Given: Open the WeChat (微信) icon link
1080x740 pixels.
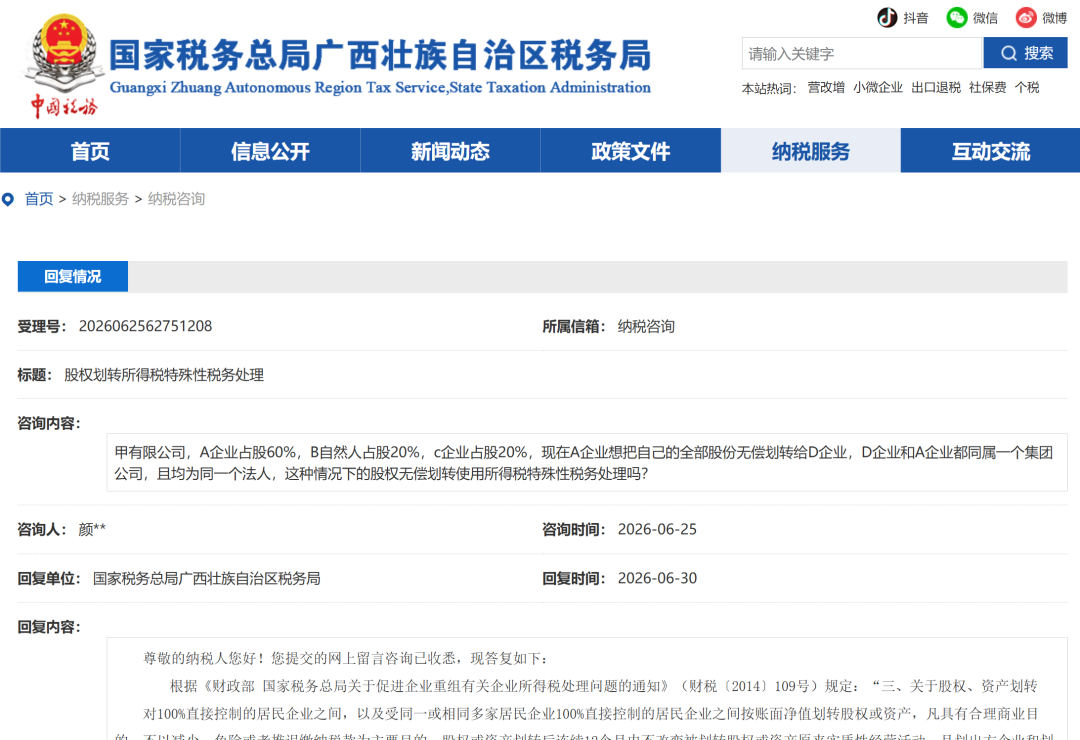Looking at the screenshot, I should [x=957, y=17].
